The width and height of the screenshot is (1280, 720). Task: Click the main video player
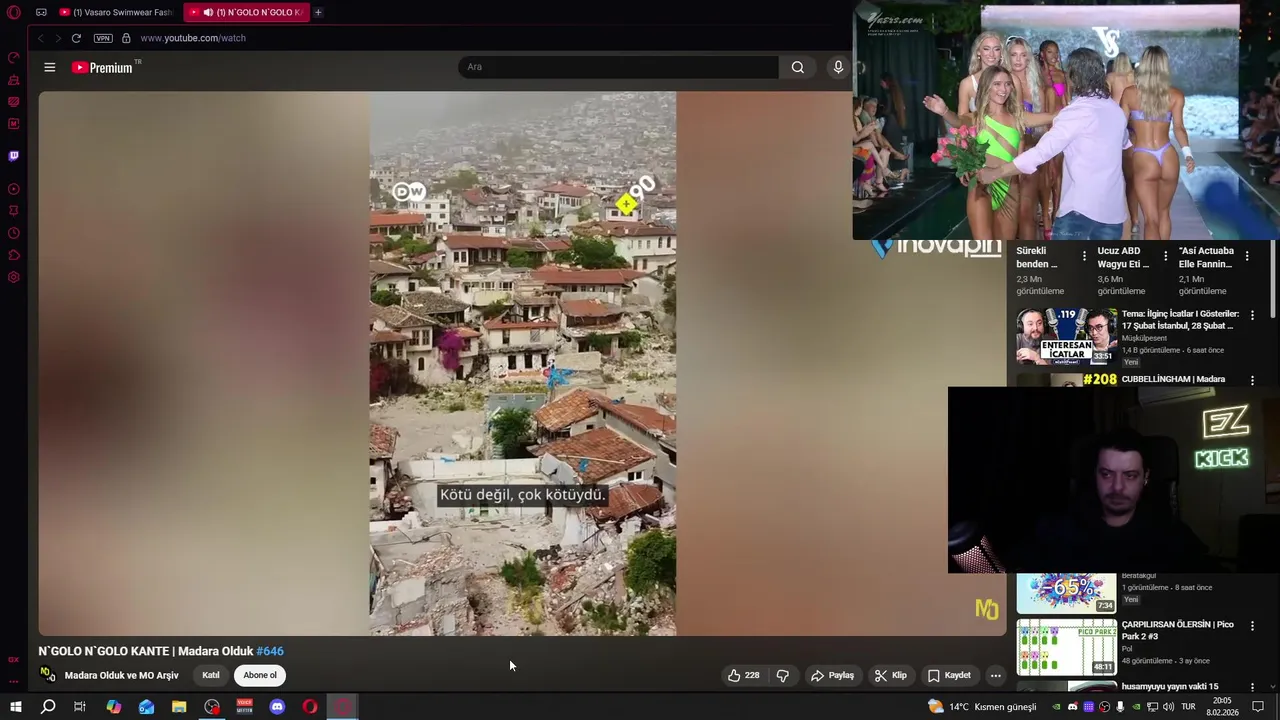coord(522,364)
